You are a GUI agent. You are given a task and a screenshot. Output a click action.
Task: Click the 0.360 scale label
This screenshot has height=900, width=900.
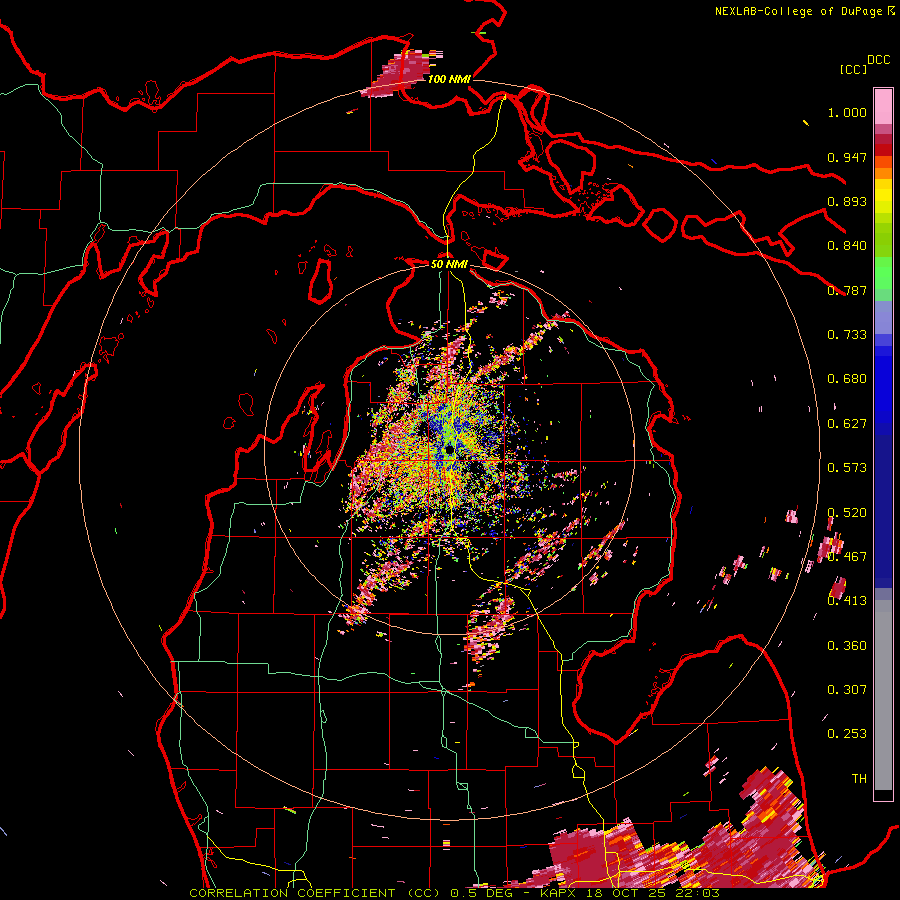tap(847, 646)
